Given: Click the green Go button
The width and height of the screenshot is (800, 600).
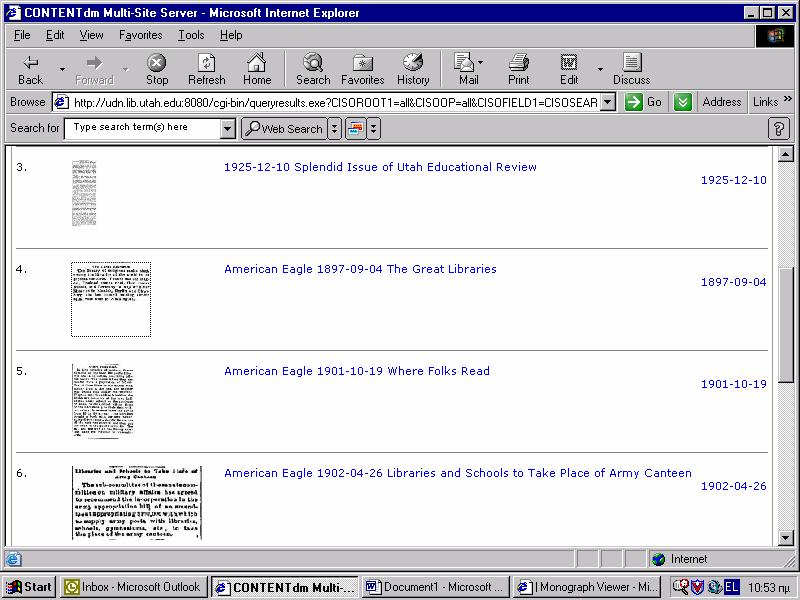Looking at the screenshot, I should pyautogui.click(x=643, y=102).
